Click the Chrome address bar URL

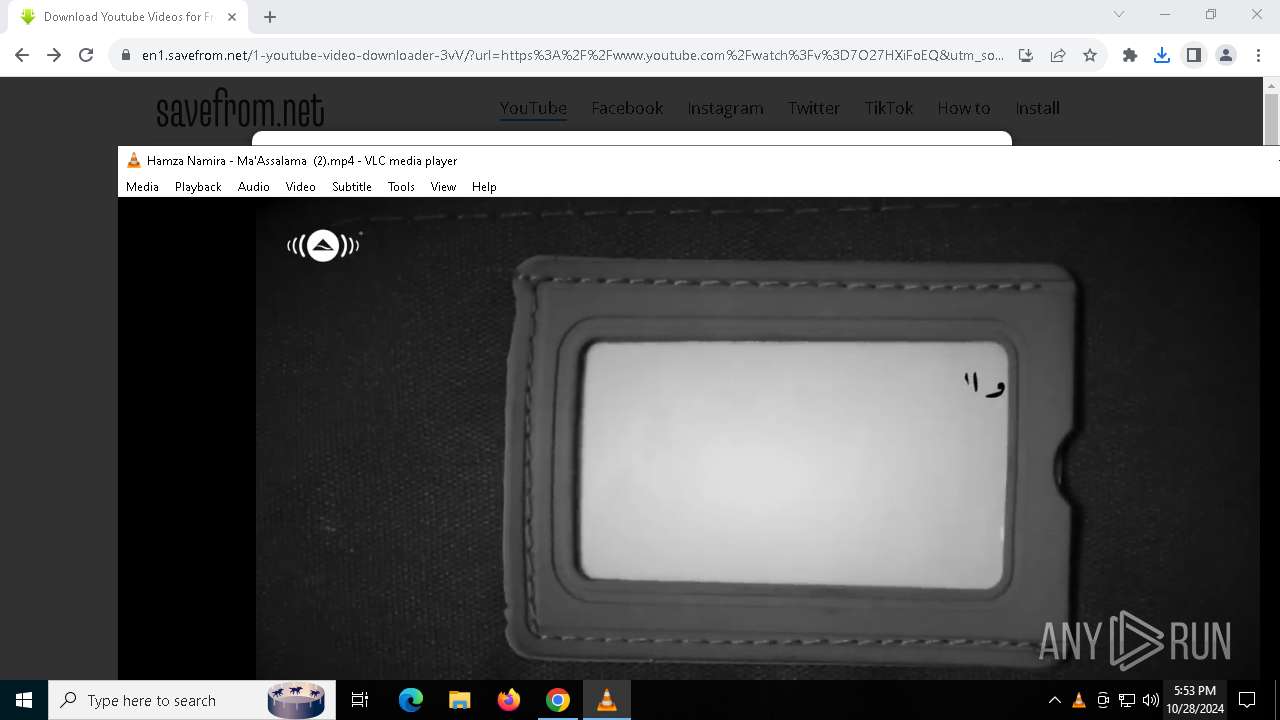pyautogui.click(x=572, y=55)
